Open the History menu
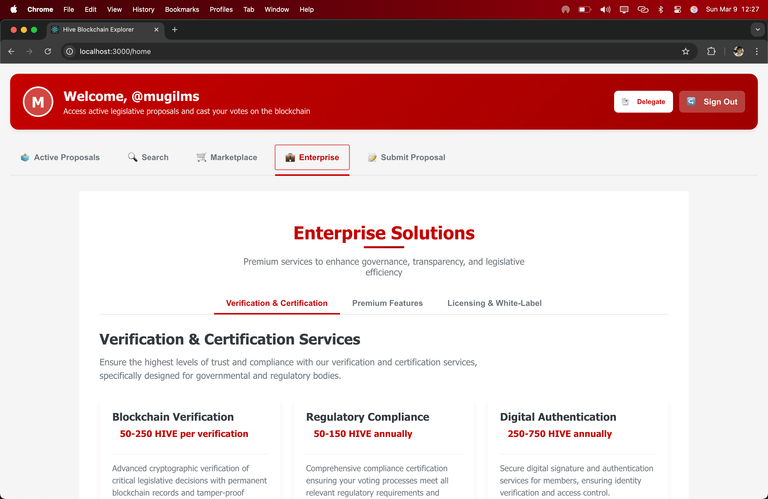Viewport: 768px width, 499px height. (143, 9)
